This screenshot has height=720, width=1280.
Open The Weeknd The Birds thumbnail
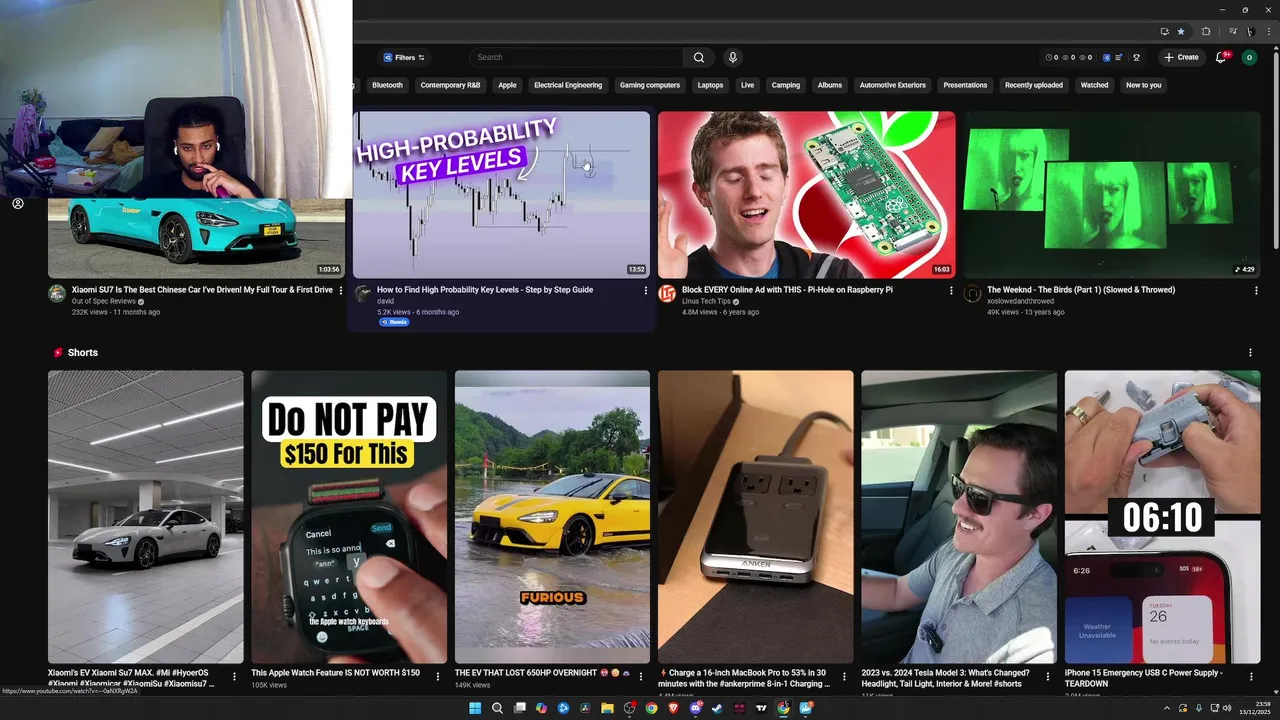click(1112, 194)
